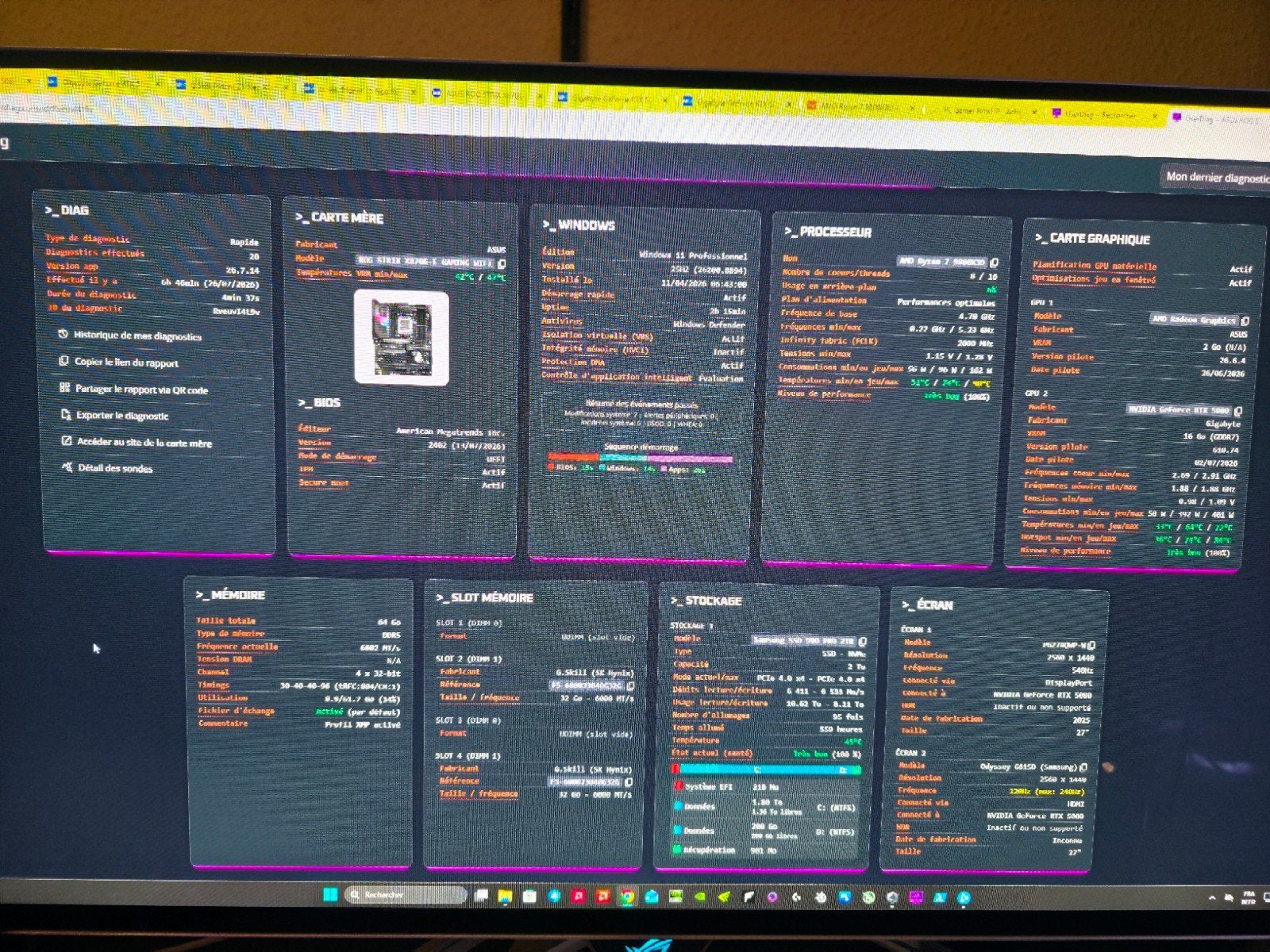Click the external link icon beside Accéder au site
The width and height of the screenshot is (1270, 952).
click(x=67, y=441)
